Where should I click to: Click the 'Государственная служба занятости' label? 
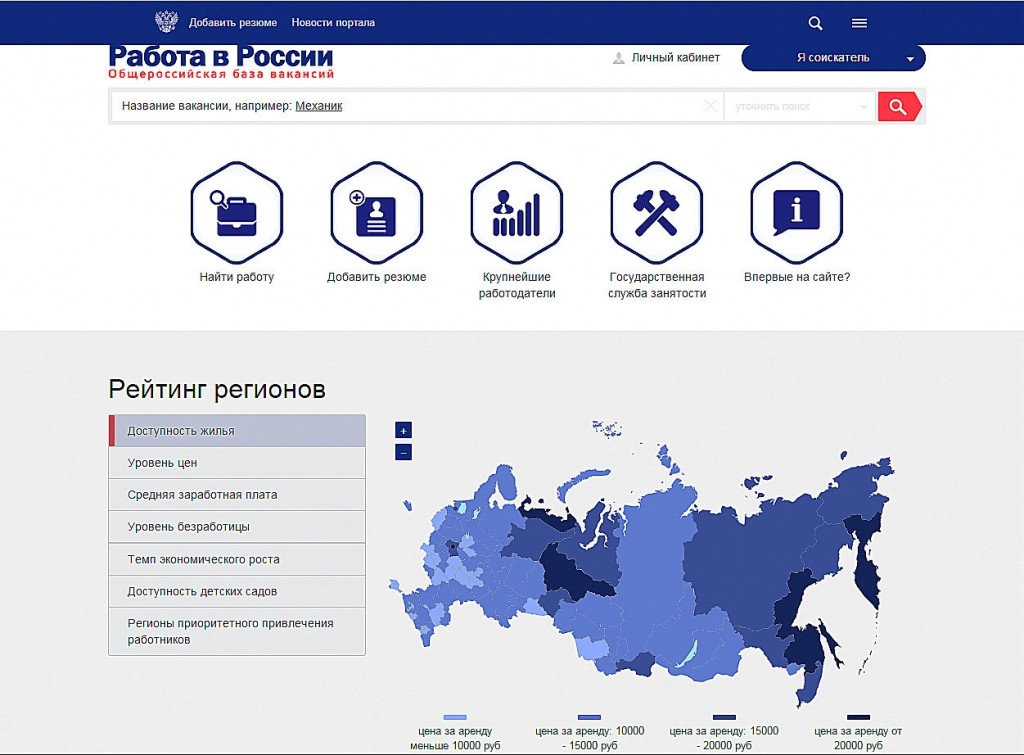click(657, 285)
